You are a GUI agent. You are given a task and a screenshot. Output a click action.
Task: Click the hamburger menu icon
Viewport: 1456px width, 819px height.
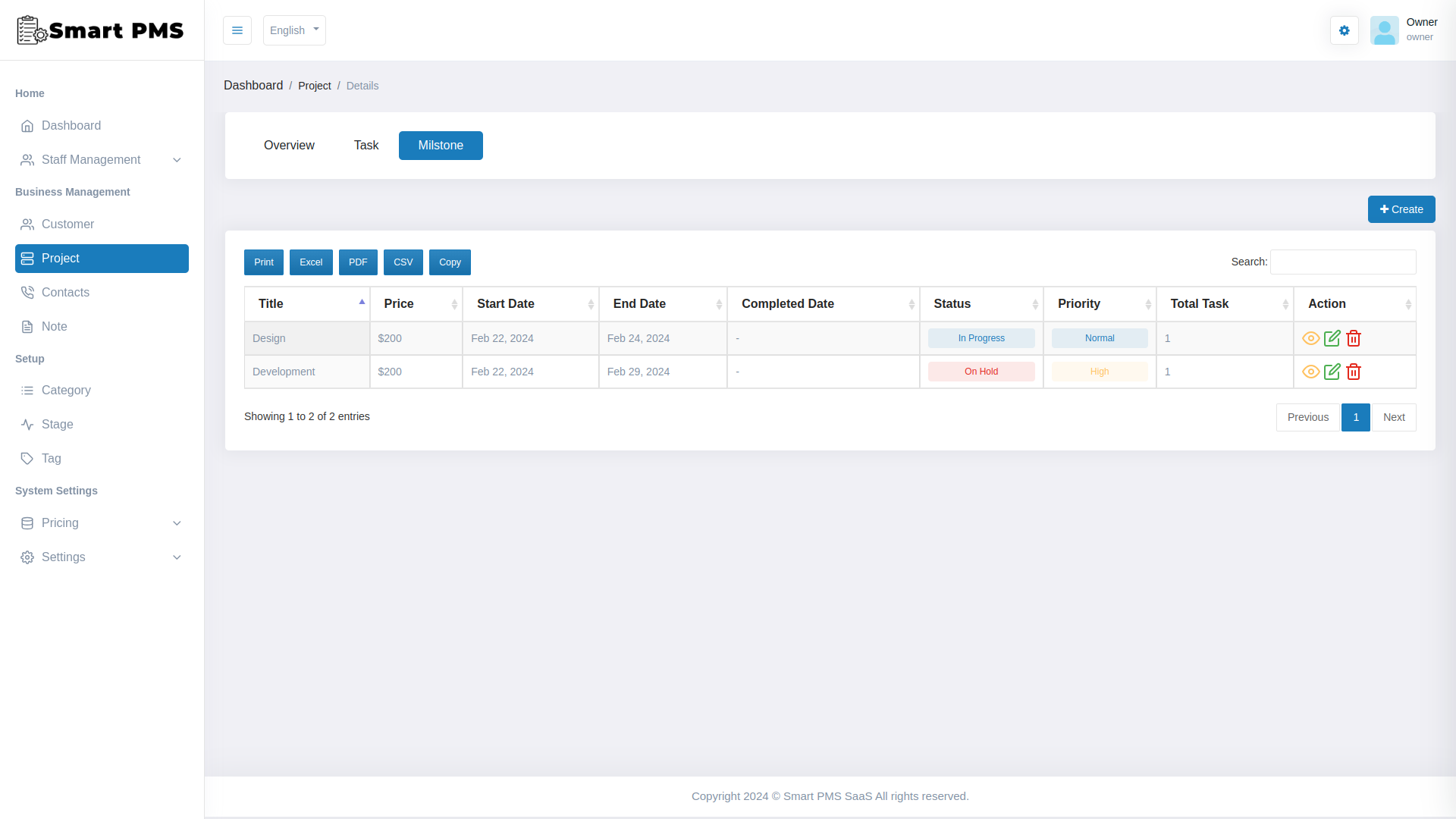click(x=237, y=30)
